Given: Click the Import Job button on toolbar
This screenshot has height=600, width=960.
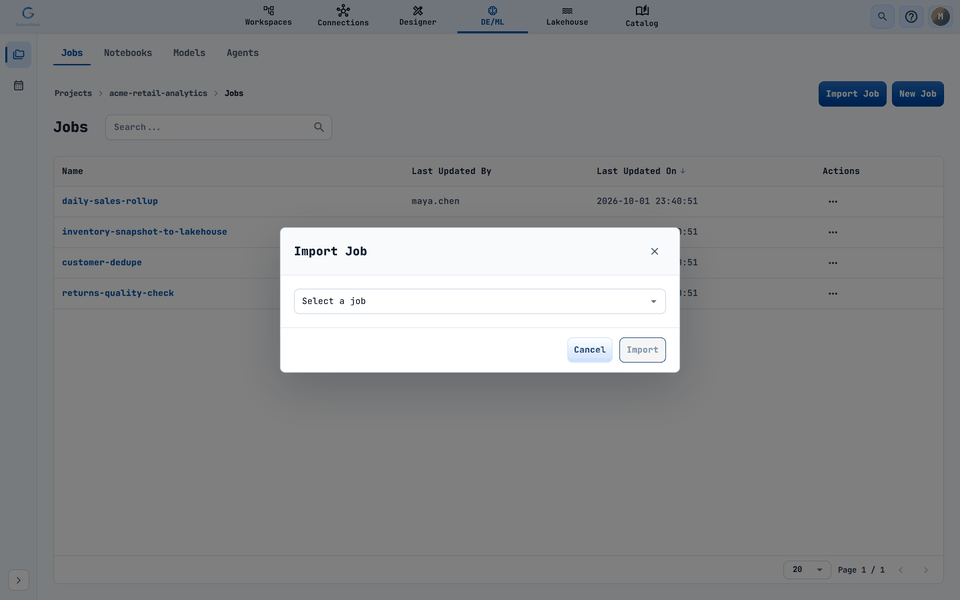Looking at the screenshot, I should pos(852,94).
